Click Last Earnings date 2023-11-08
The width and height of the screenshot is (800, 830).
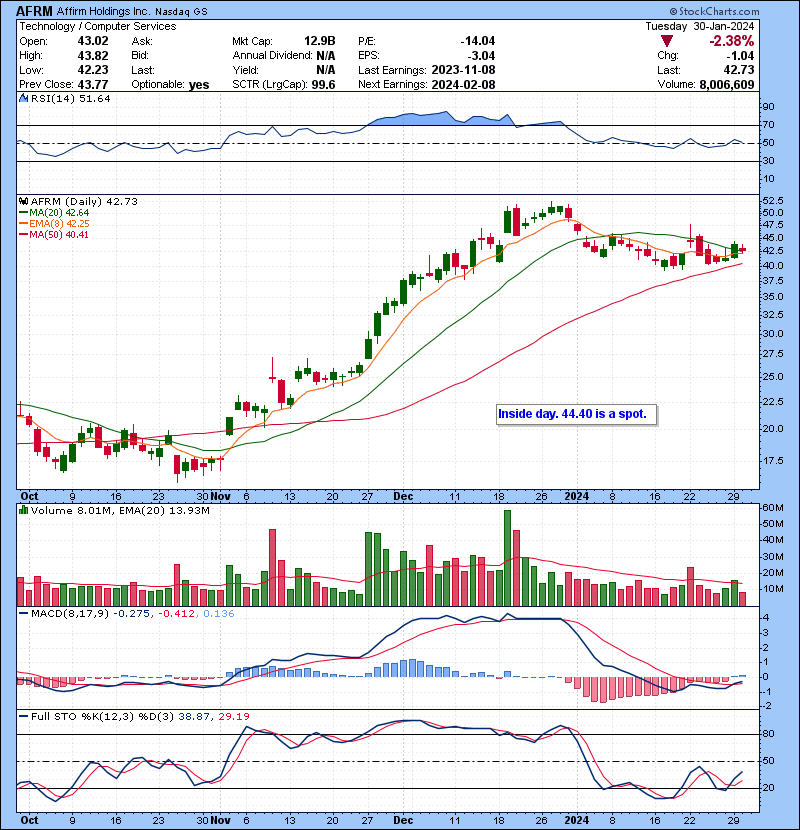pos(463,70)
